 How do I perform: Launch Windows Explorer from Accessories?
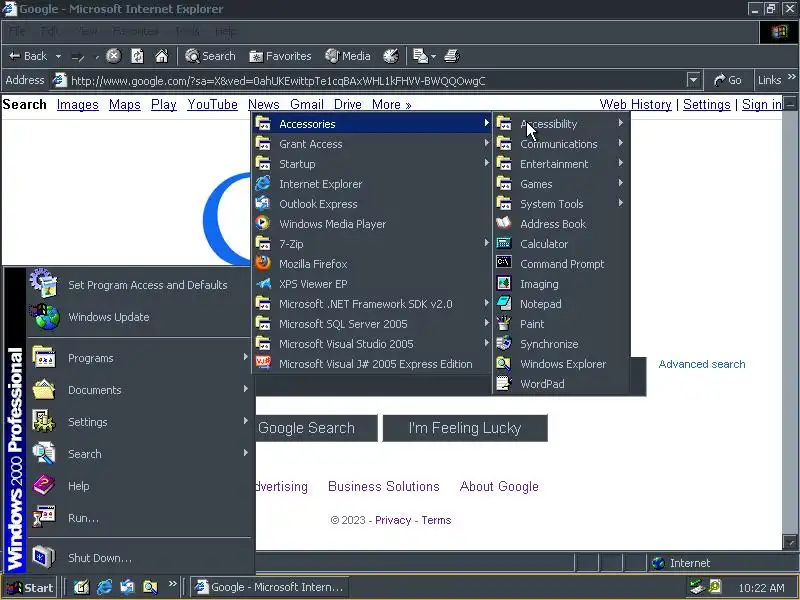pyautogui.click(x=561, y=364)
